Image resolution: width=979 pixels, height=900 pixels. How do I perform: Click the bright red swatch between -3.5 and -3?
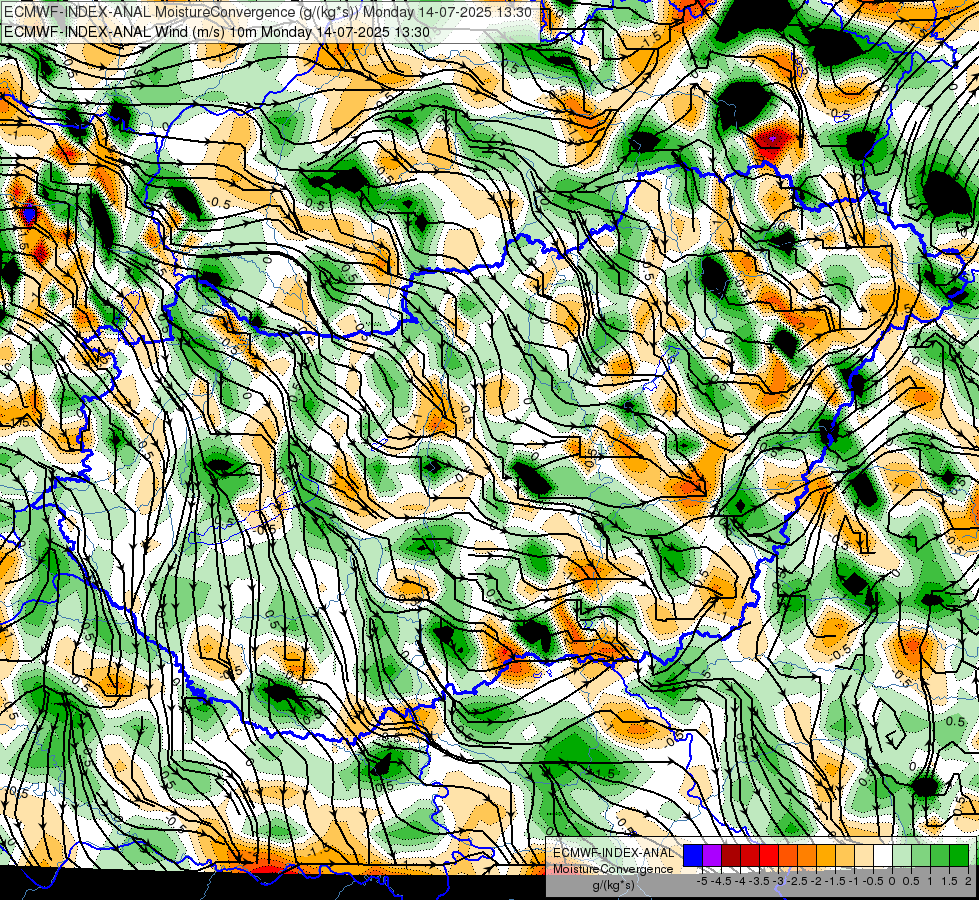[769, 855]
